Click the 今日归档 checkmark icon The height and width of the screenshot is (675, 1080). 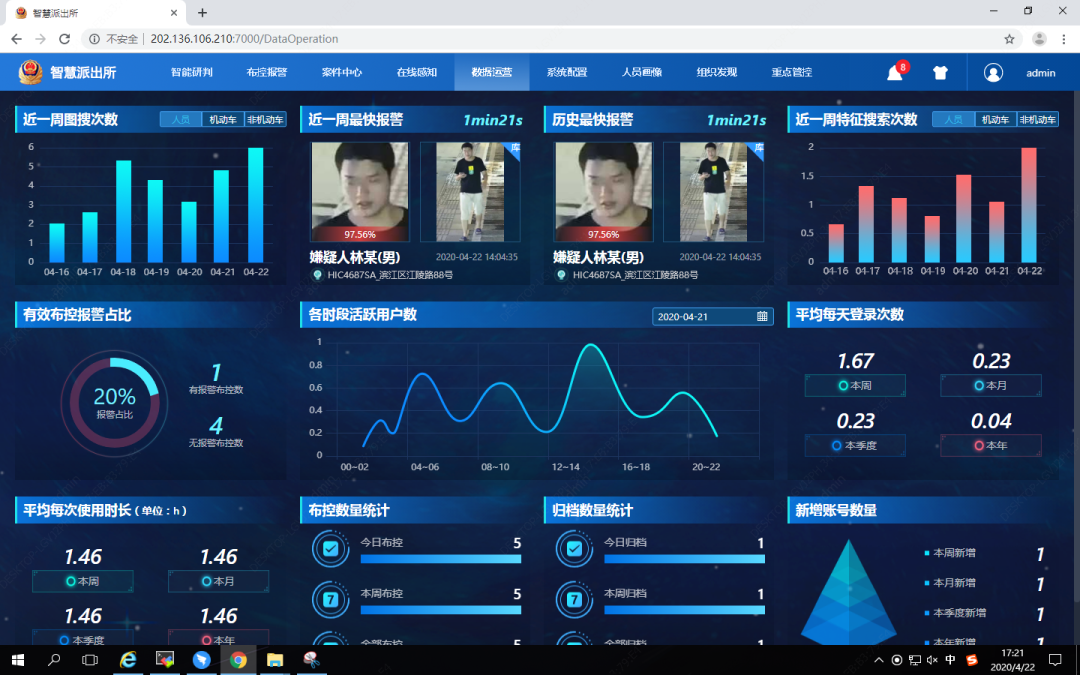574,549
